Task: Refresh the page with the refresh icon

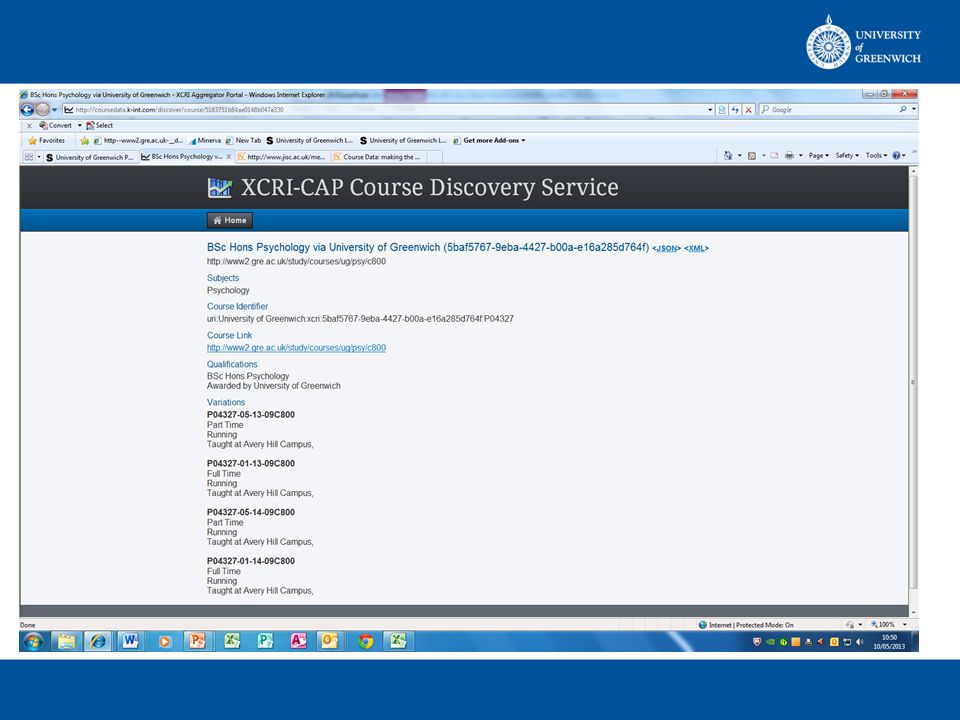Action: click(x=735, y=110)
